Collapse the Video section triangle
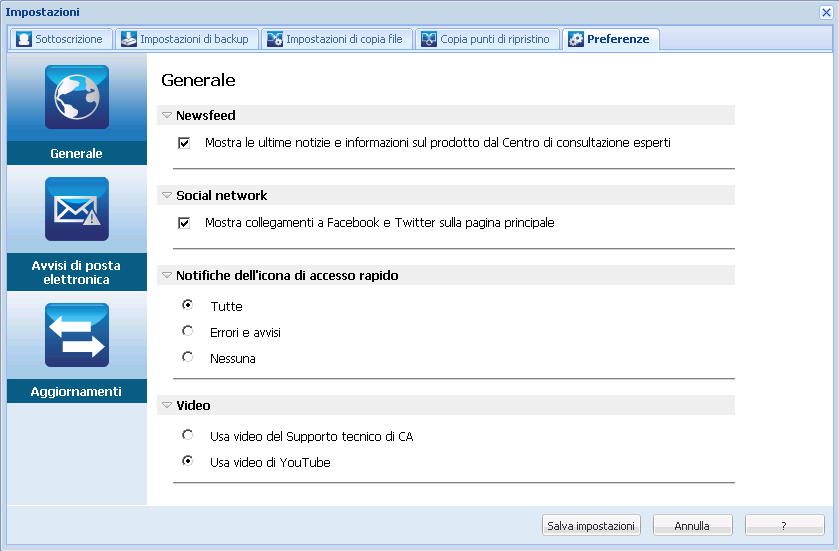839x551 pixels. (x=167, y=406)
